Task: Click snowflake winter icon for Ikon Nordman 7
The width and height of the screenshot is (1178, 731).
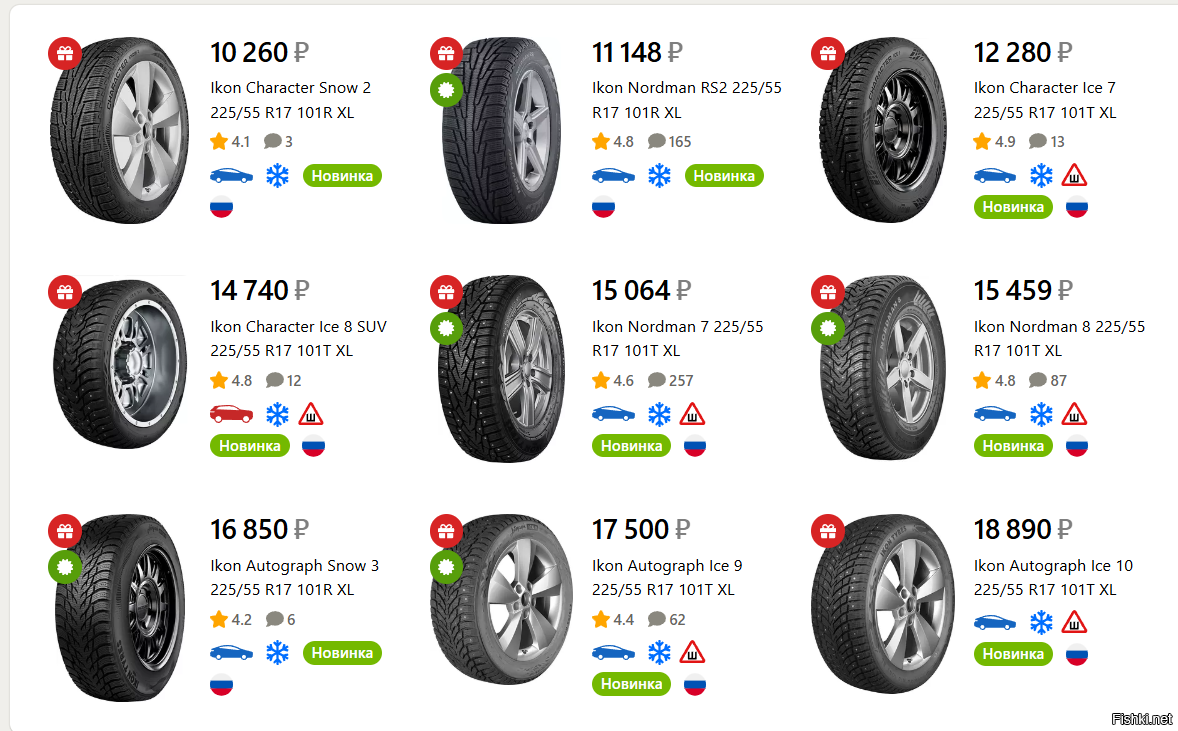Action: pos(659,414)
